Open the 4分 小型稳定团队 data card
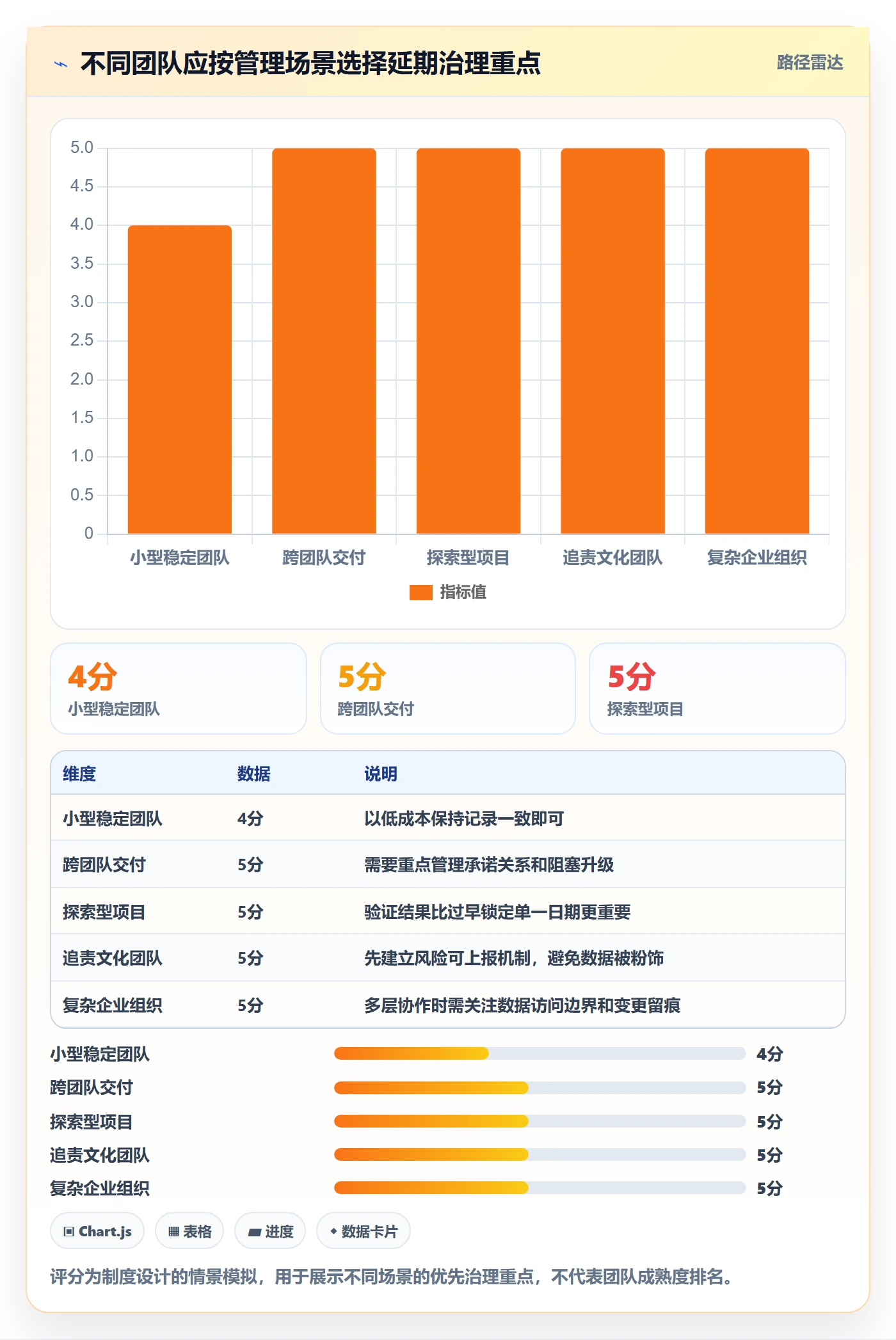This screenshot has height=1340, width=896. (179, 689)
